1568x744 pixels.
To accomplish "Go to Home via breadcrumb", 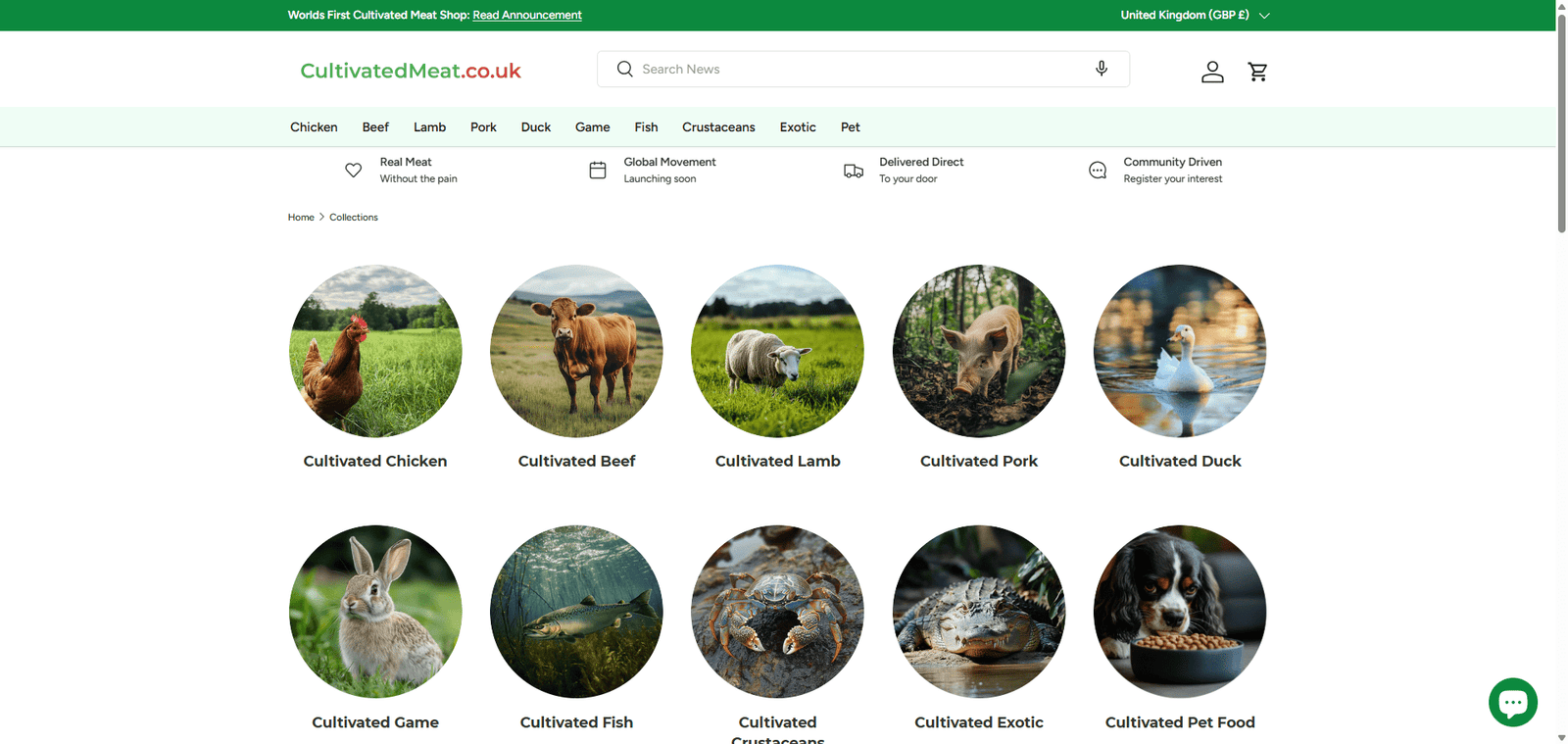I will (301, 218).
